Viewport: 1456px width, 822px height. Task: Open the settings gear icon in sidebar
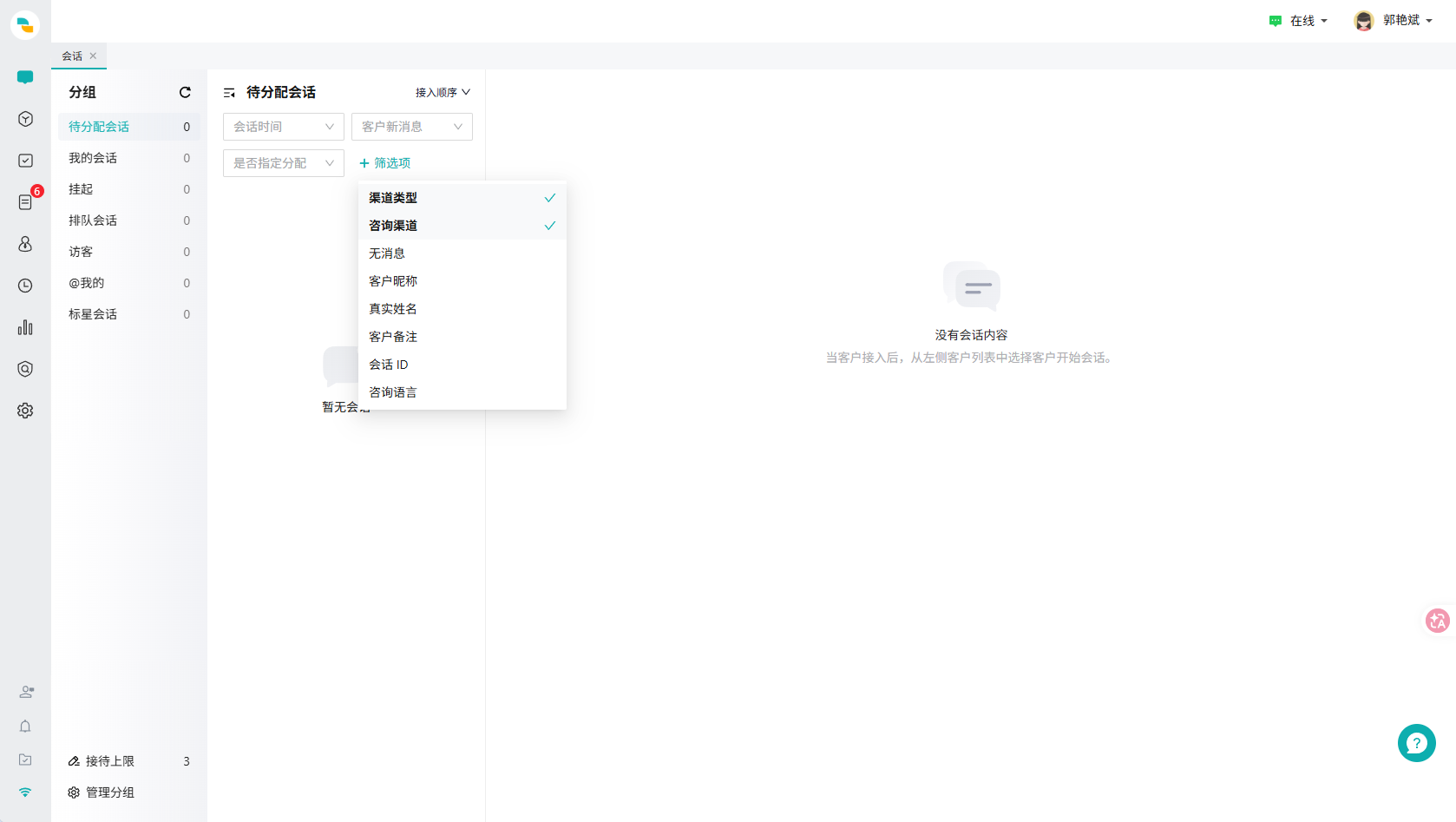coord(25,411)
